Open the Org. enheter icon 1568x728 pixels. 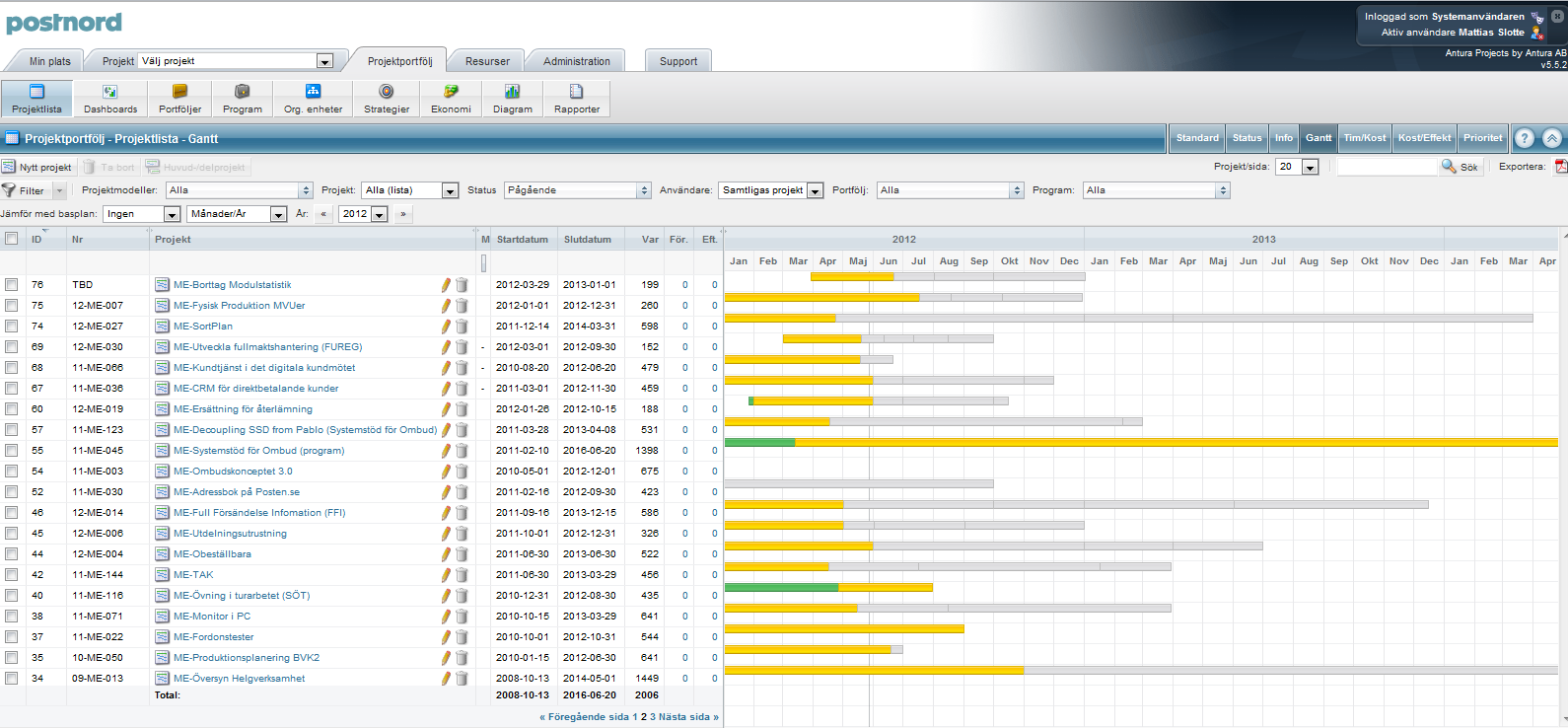(314, 99)
